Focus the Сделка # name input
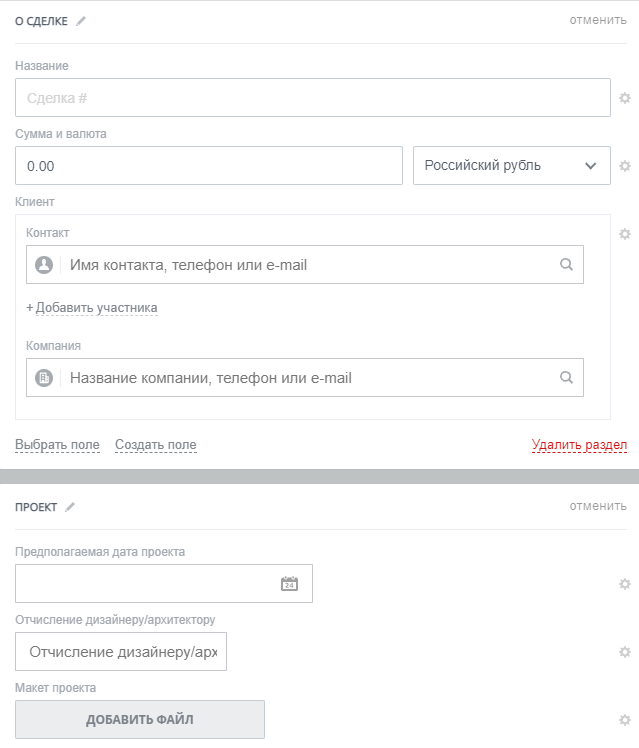Image resolution: width=639 pixels, height=748 pixels. (x=312, y=98)
